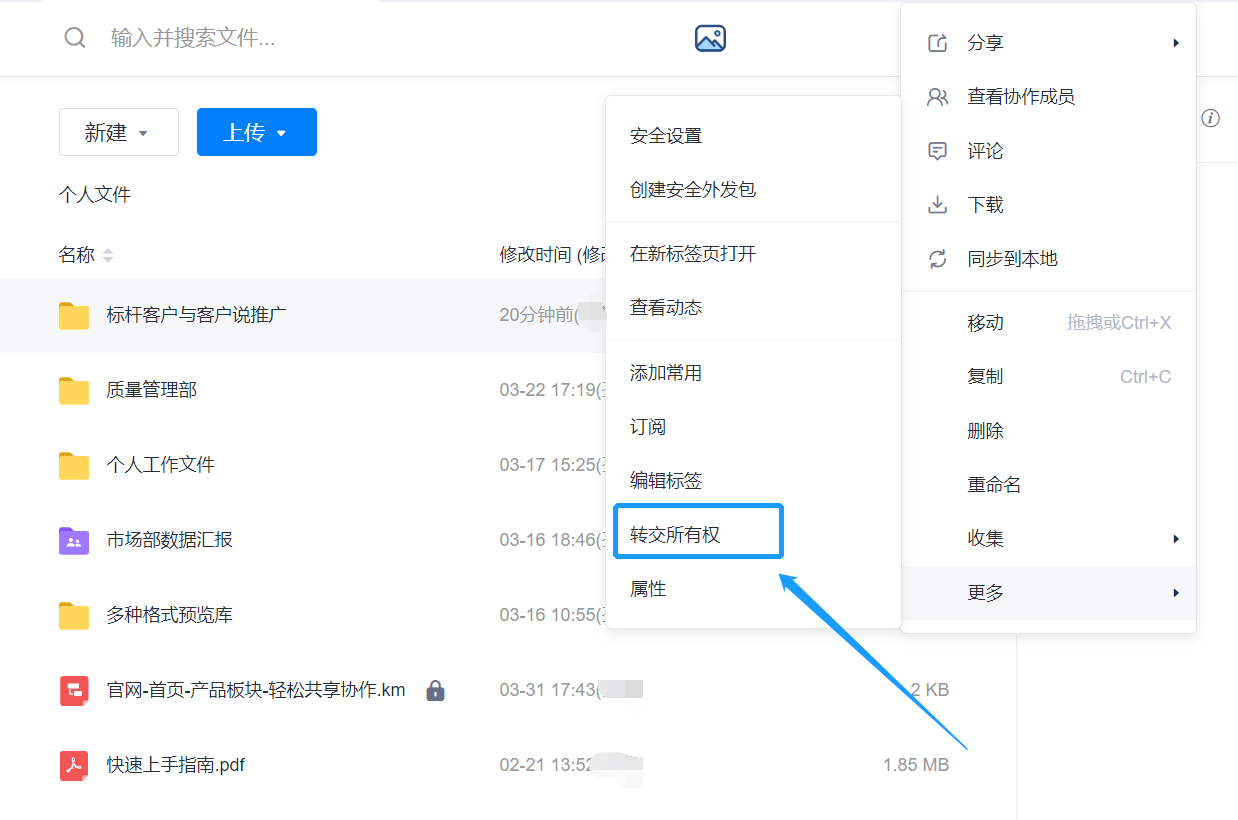The width and height of the screenshot is (1238, 820).
Task: Click the collaborators people icon
Action: [938, 97]
